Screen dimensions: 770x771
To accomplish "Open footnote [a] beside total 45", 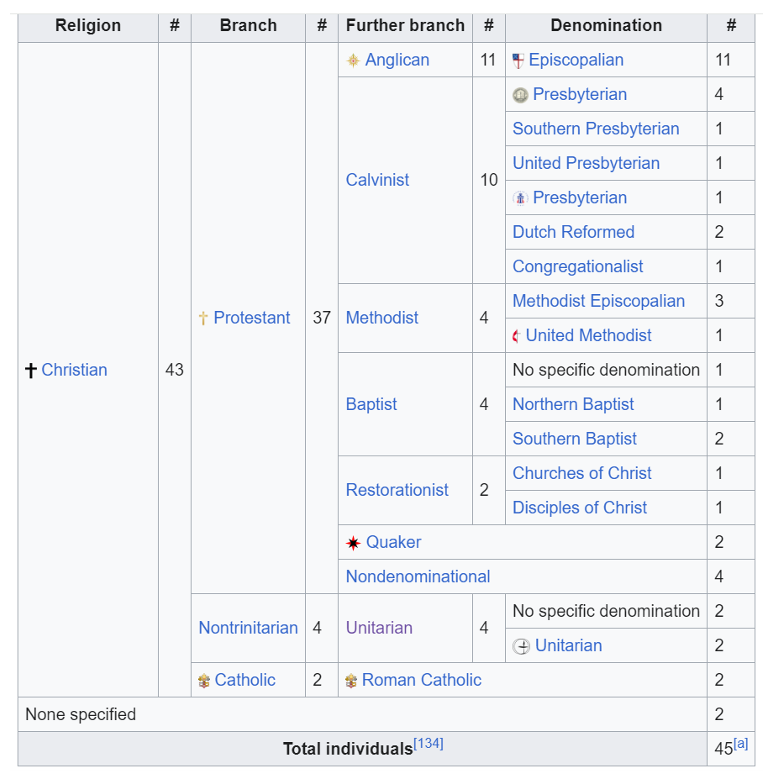I will pyautogui.click(x=740, y=743).
